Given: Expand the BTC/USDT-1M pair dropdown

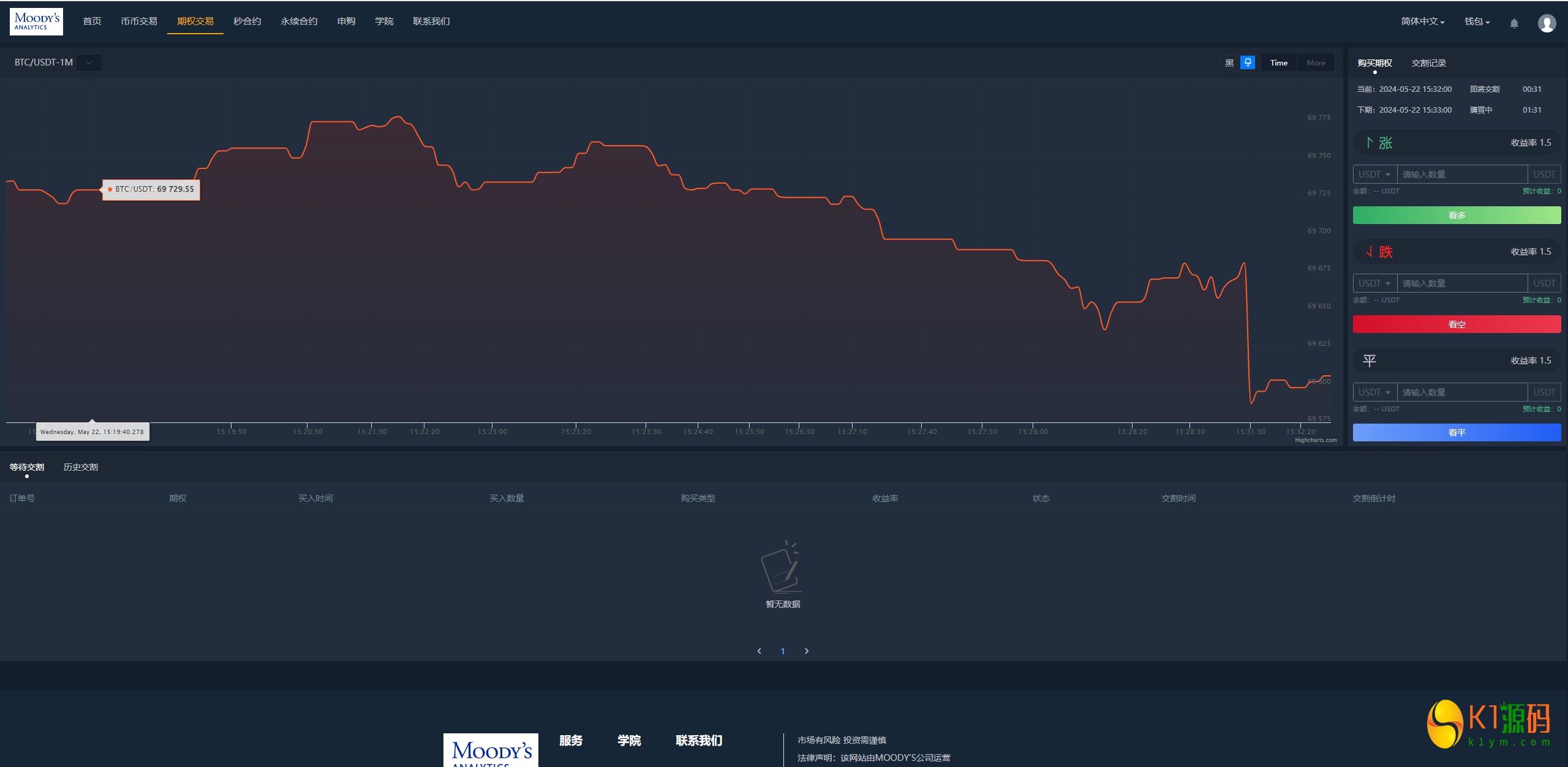Looking at the screenshot, I should point(89,62).
